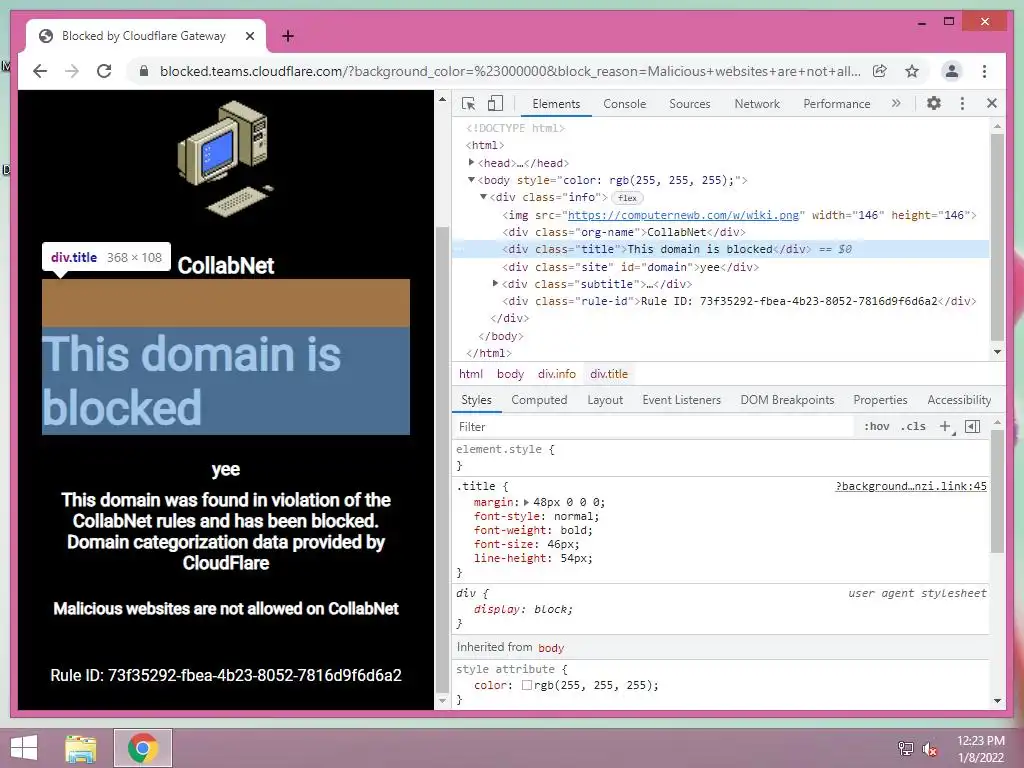1024x768 pixels.
Task: Follow the computernewb.com wiki.png link
Action: [682, 215]
